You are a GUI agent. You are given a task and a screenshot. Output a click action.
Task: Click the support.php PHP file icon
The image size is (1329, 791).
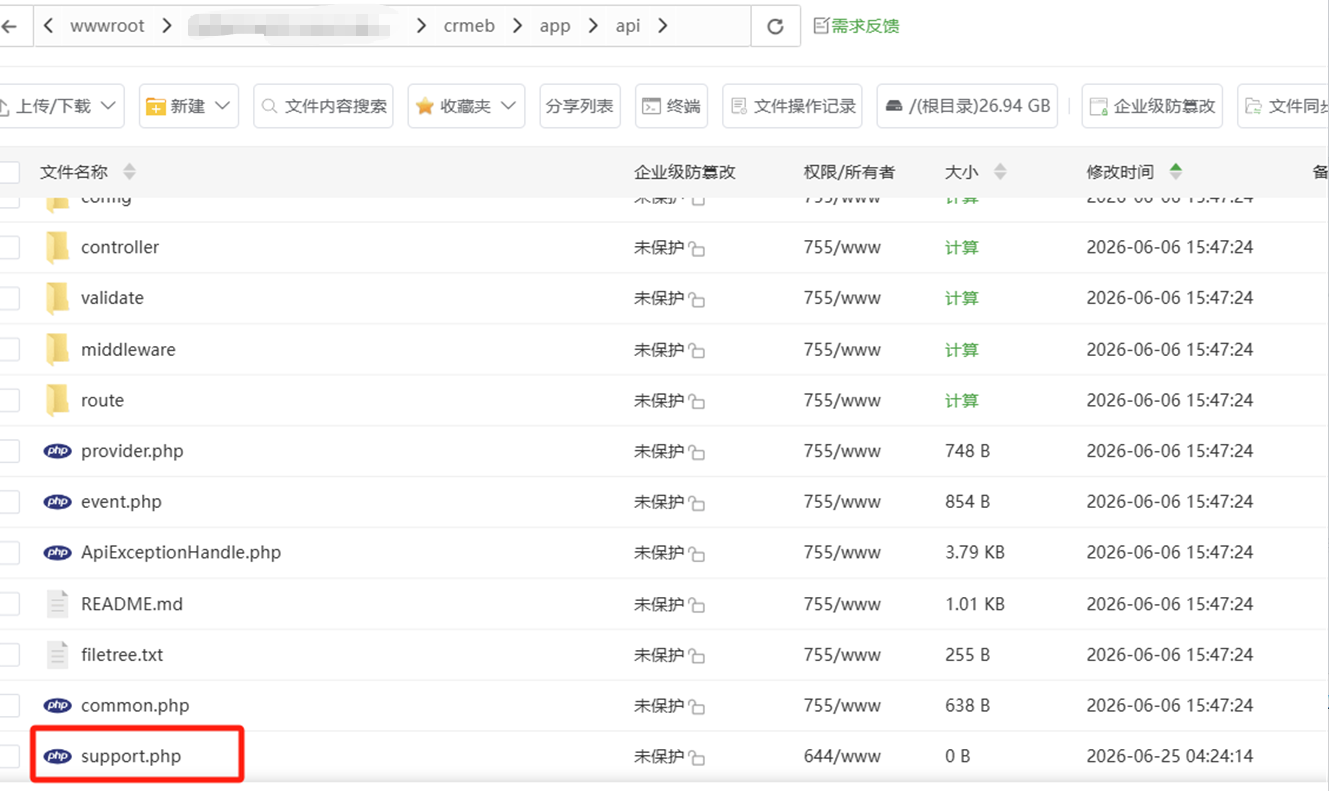(x=58, y=757)
